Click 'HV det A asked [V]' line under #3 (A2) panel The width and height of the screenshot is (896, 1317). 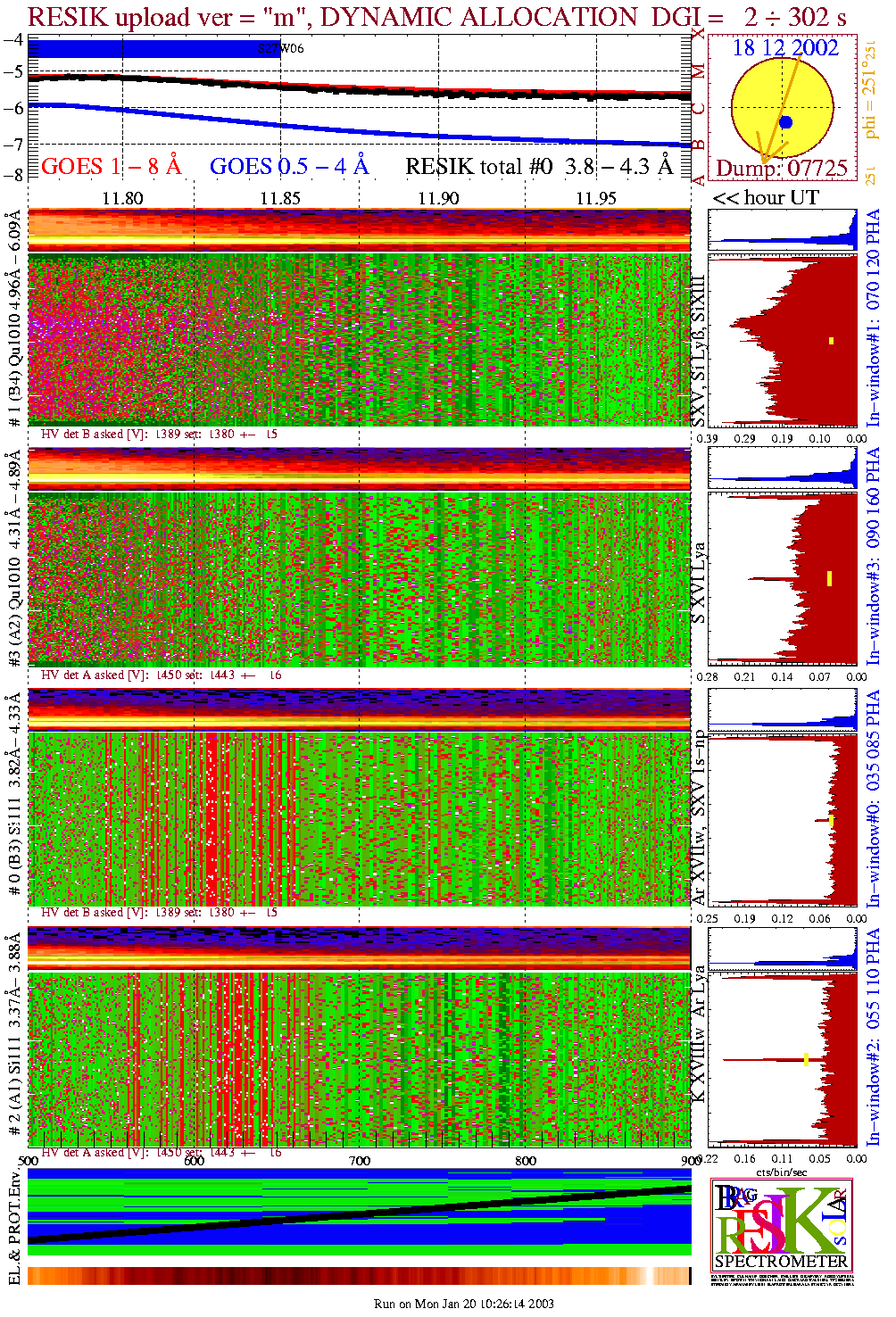point(162,675)
